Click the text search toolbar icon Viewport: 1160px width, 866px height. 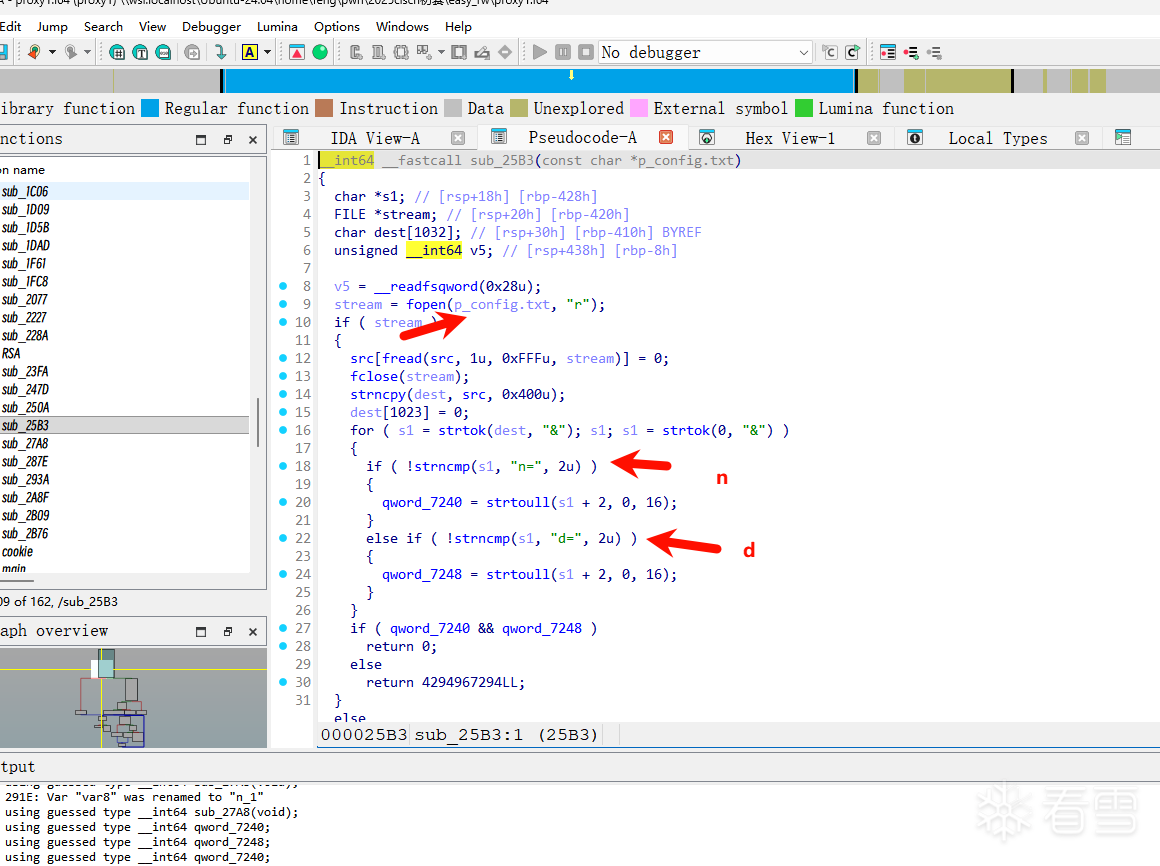tap(141, 53)
